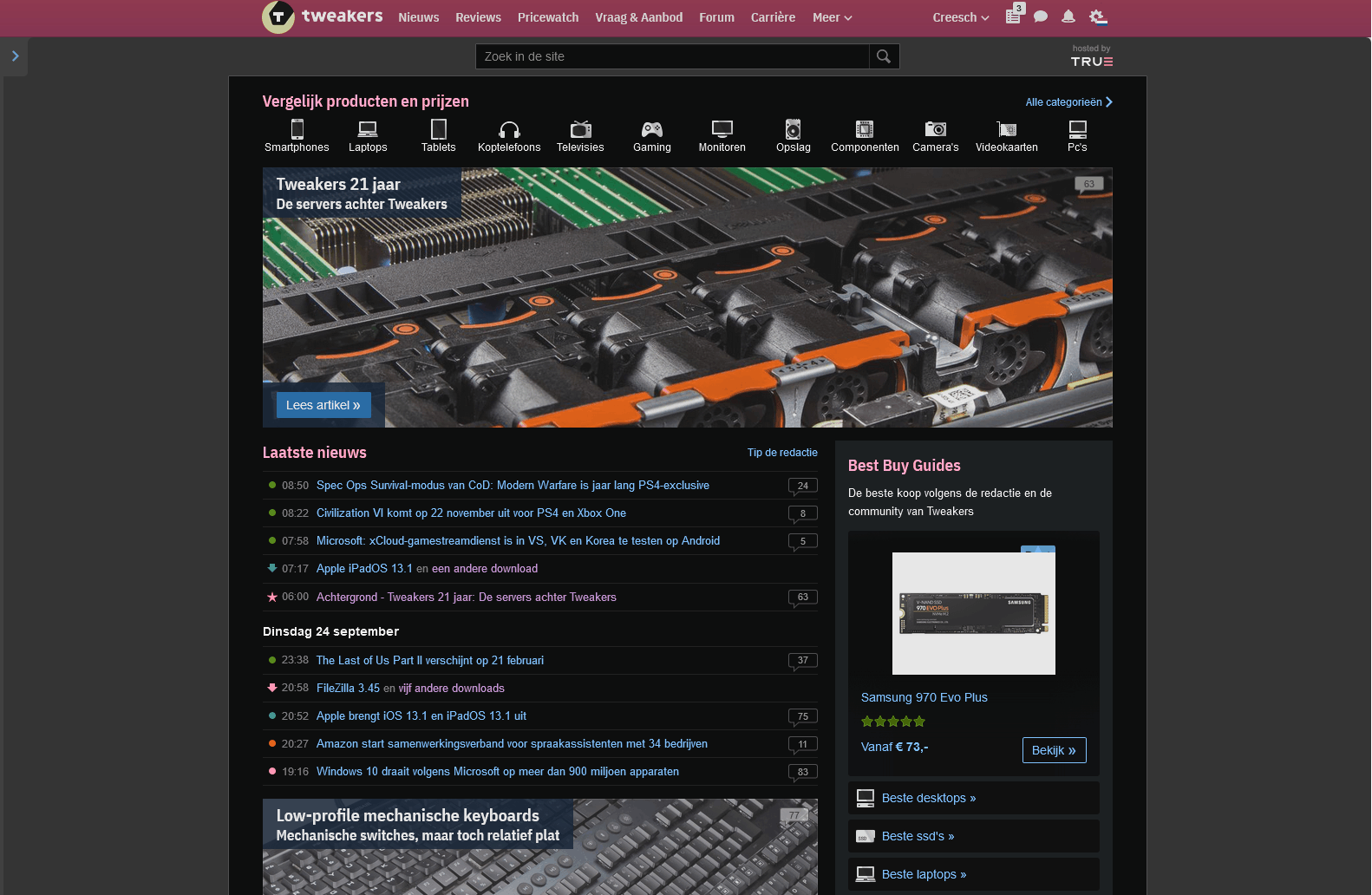Open comment count 11 for Amazon article
The height and width of the screenshot is (895, 1372).
click(803, 744)
